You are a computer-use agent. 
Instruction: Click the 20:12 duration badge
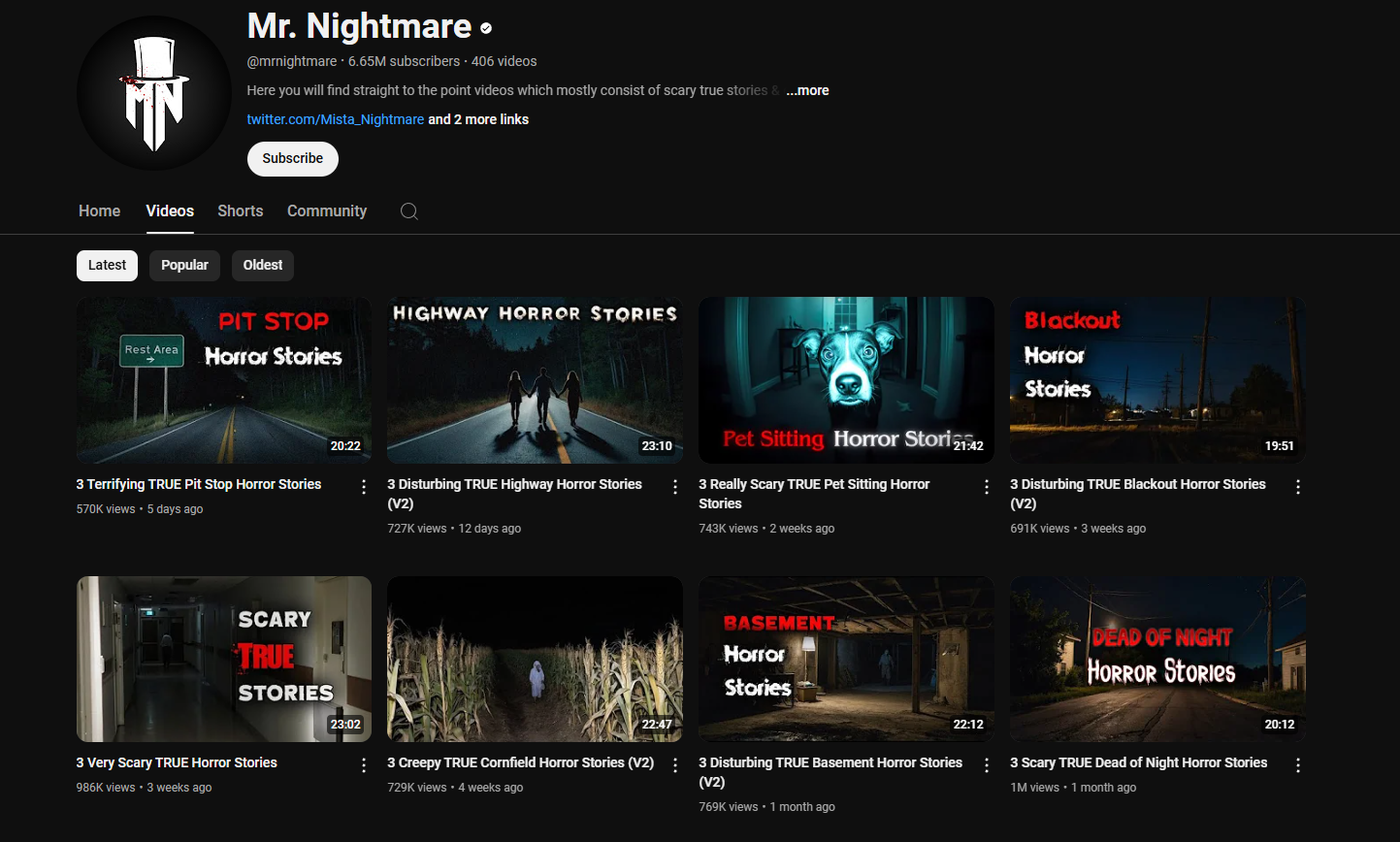(x=1280, y=725)
